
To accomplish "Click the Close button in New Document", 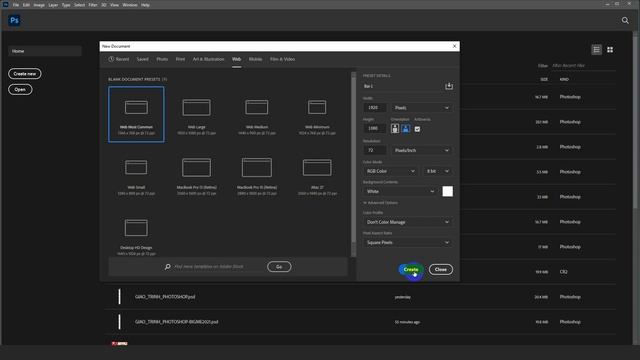I will click(x=440, y=269).
